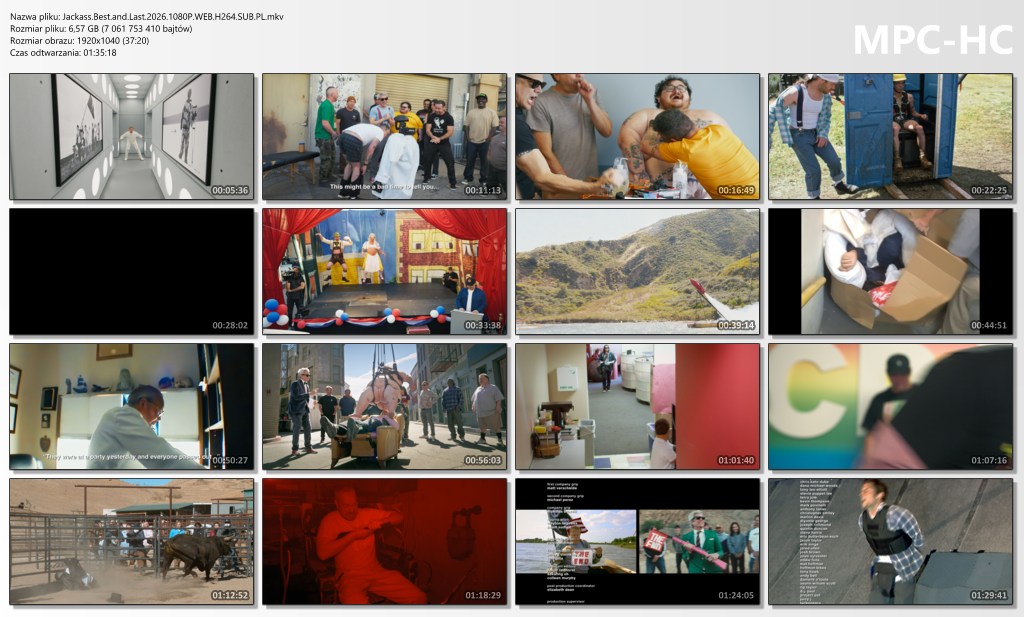
Task: Open the cardboard box thumbnail at 00:44:51
Action: tap(891, 272)
